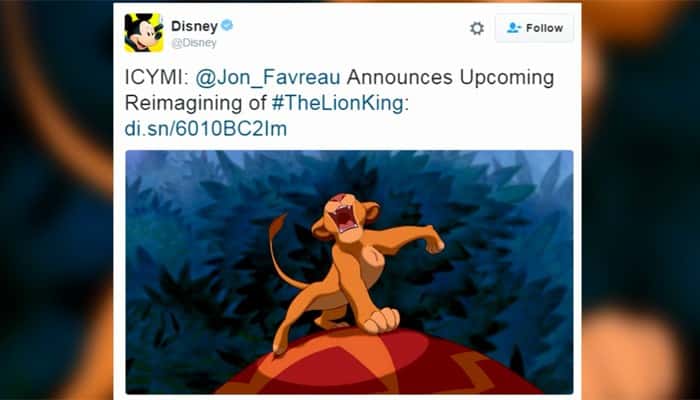700x400 pixels.
Task: Visit the di.sn/6010BC2lm short link
Action: [x=206, y=129]
